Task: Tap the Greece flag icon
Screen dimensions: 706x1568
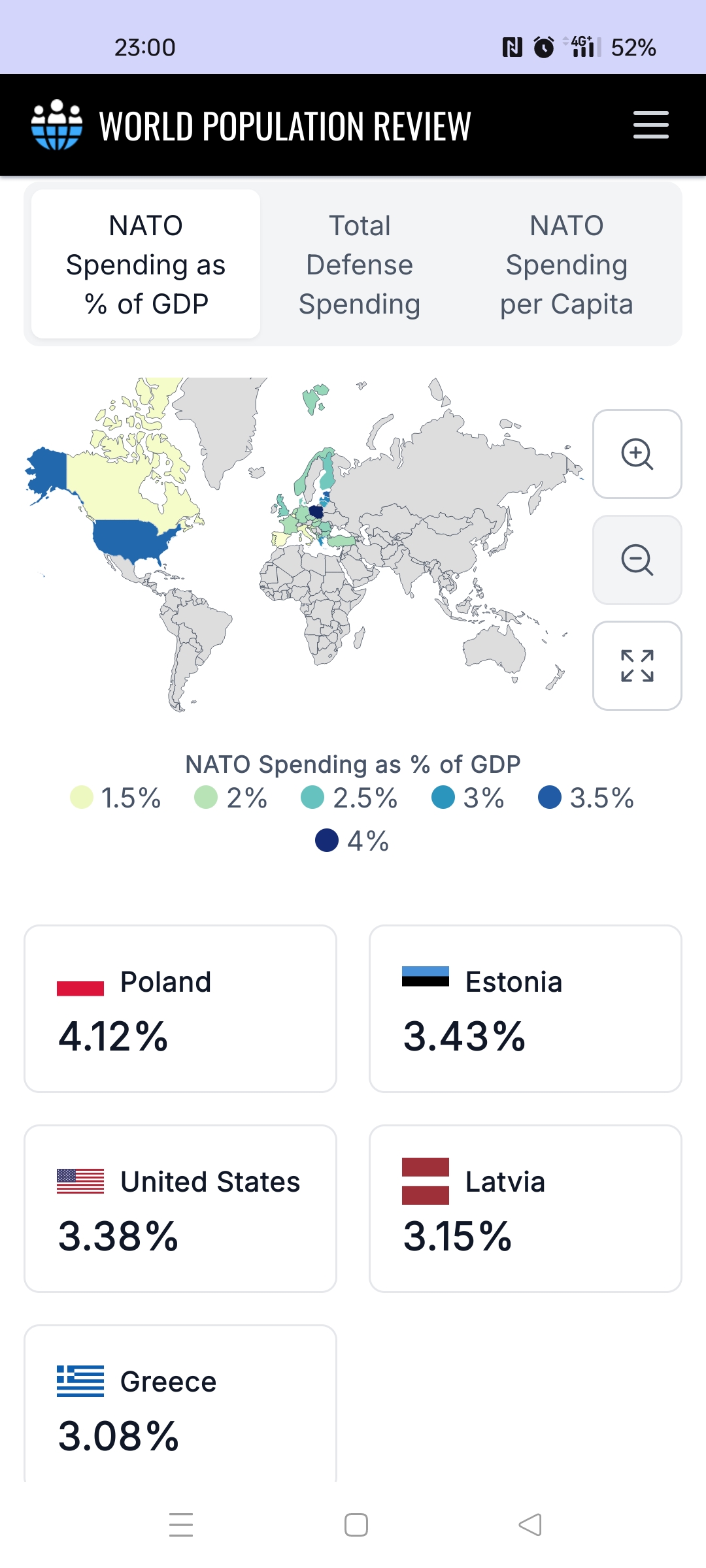Action: (x=80, y=1381)
